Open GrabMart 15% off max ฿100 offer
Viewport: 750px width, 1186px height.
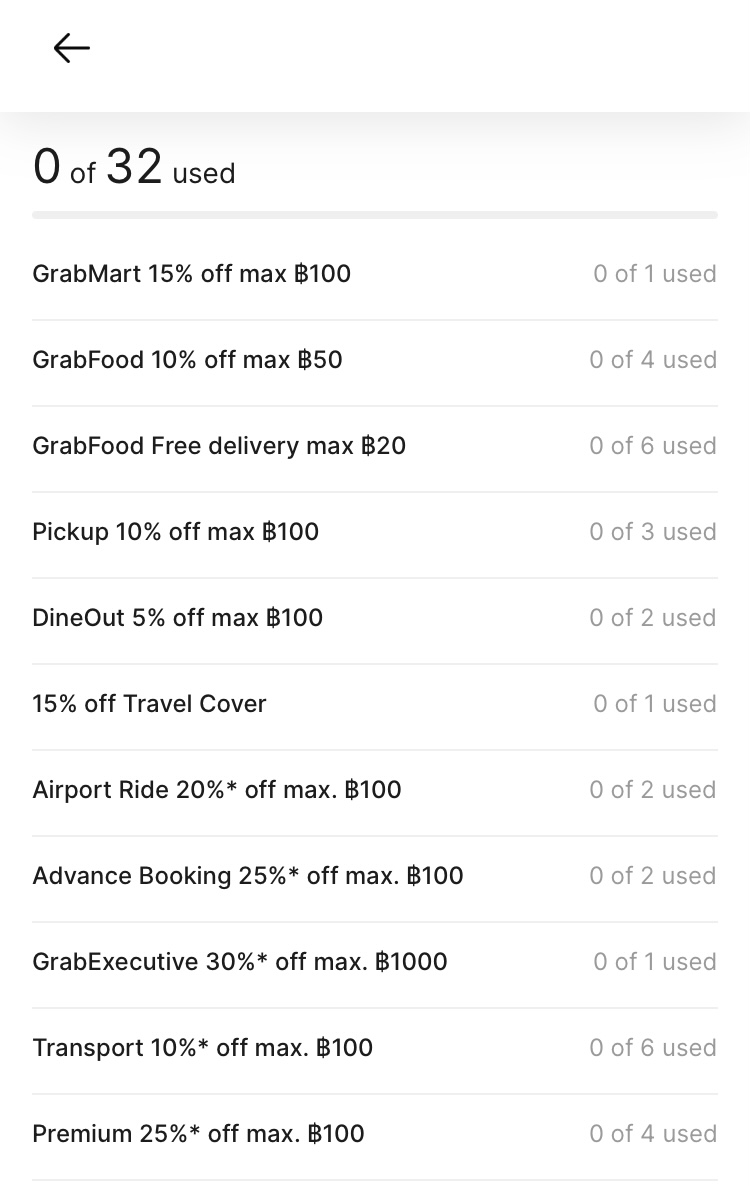pyautogui.click(x=192, y=274)
